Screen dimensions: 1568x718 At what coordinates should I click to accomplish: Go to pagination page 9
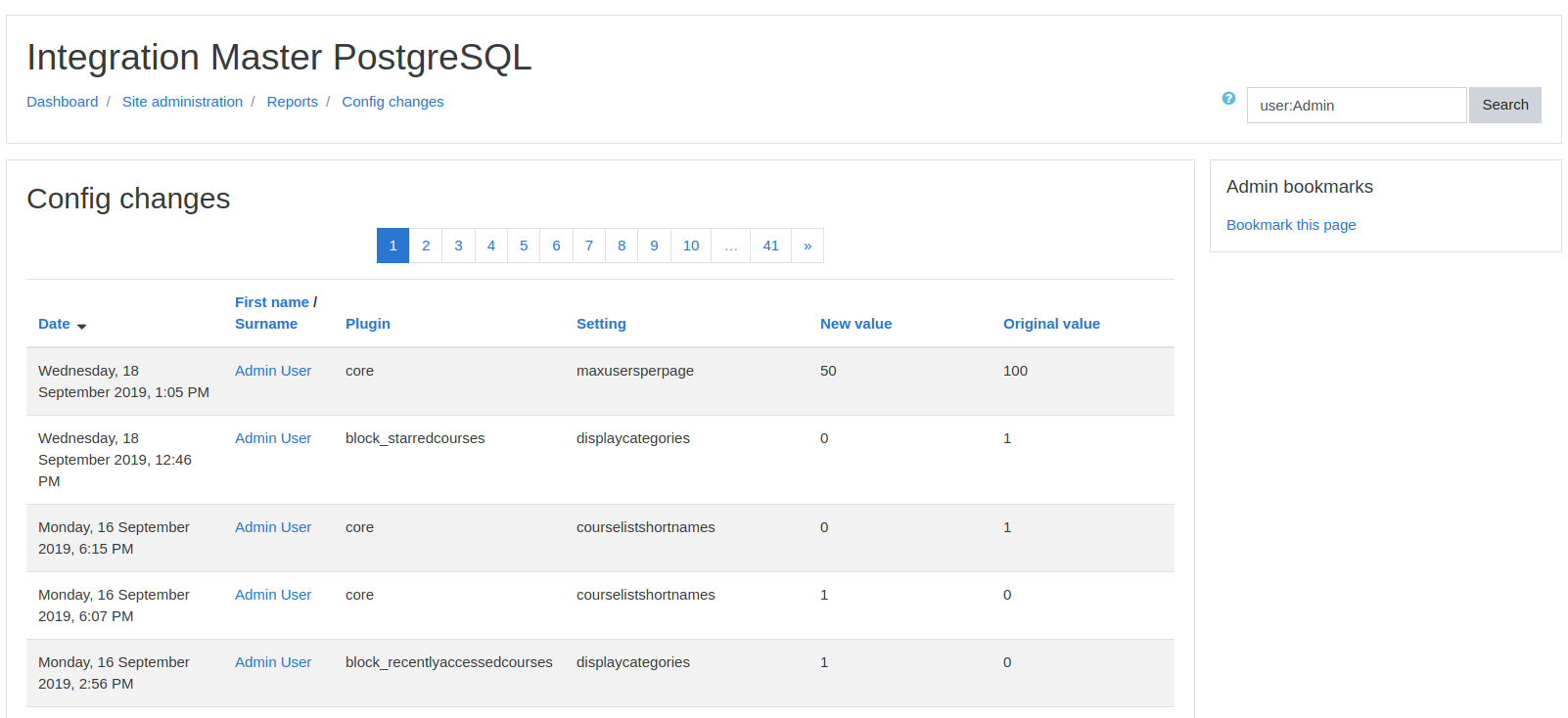click(x=654, y=246)
